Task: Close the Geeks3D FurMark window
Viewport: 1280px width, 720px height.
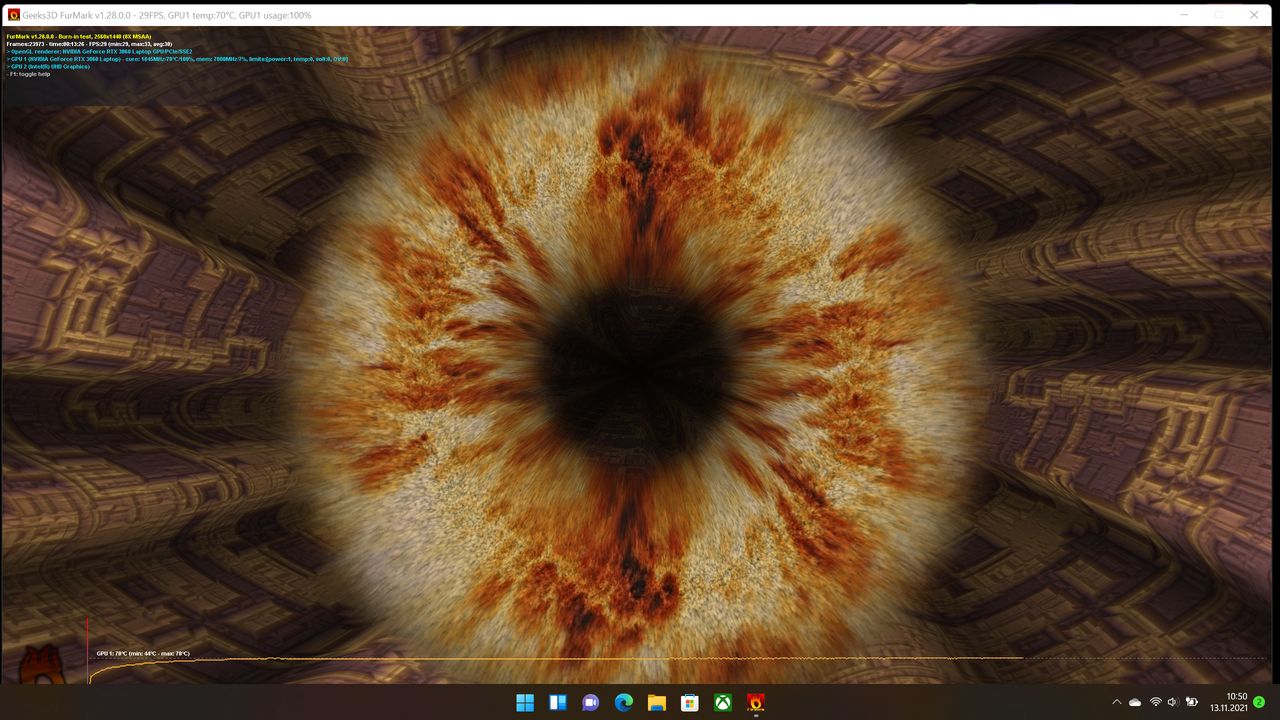Action: pos(1254,15)
